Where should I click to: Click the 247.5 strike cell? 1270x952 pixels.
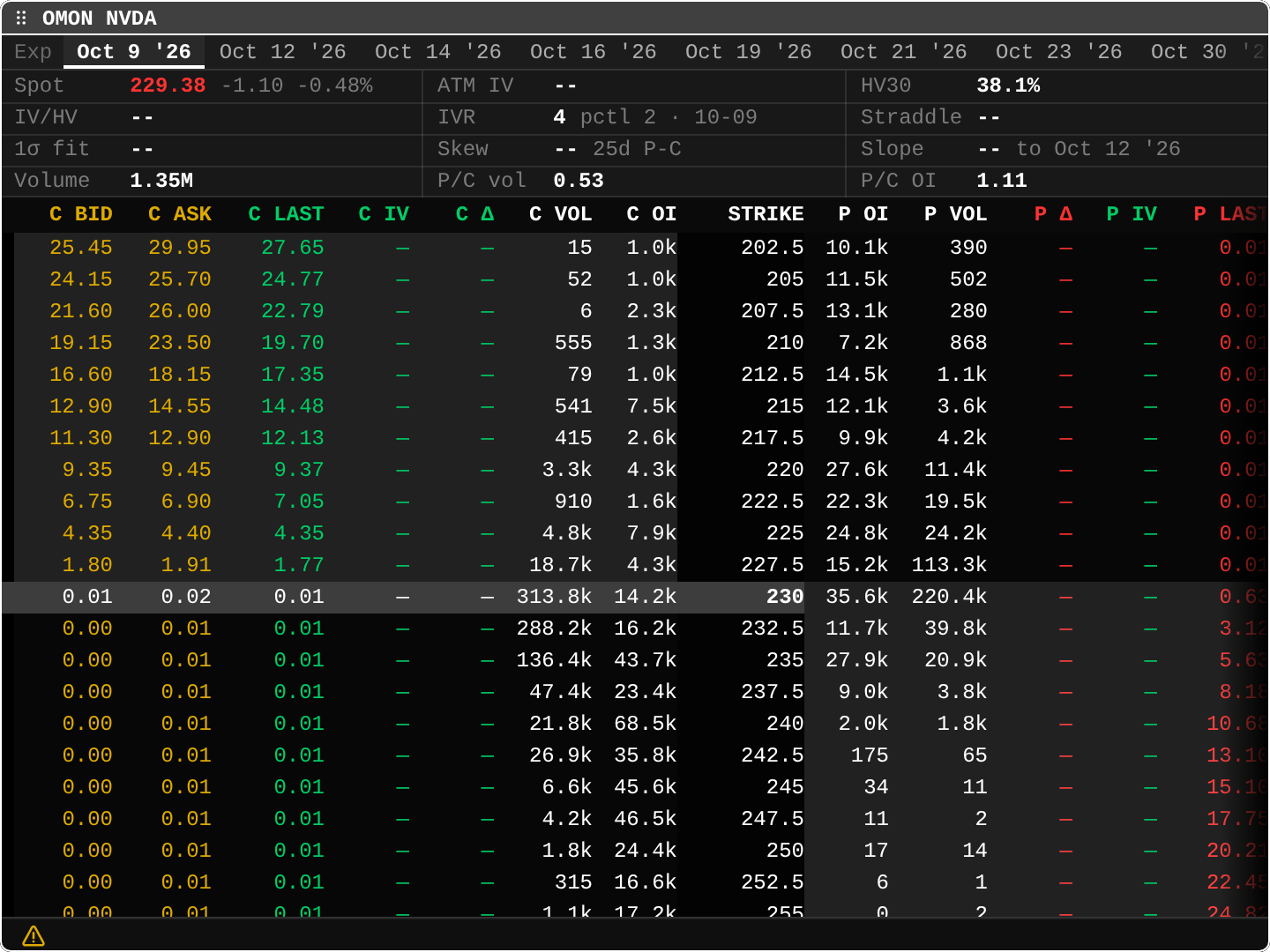point(773,819)
